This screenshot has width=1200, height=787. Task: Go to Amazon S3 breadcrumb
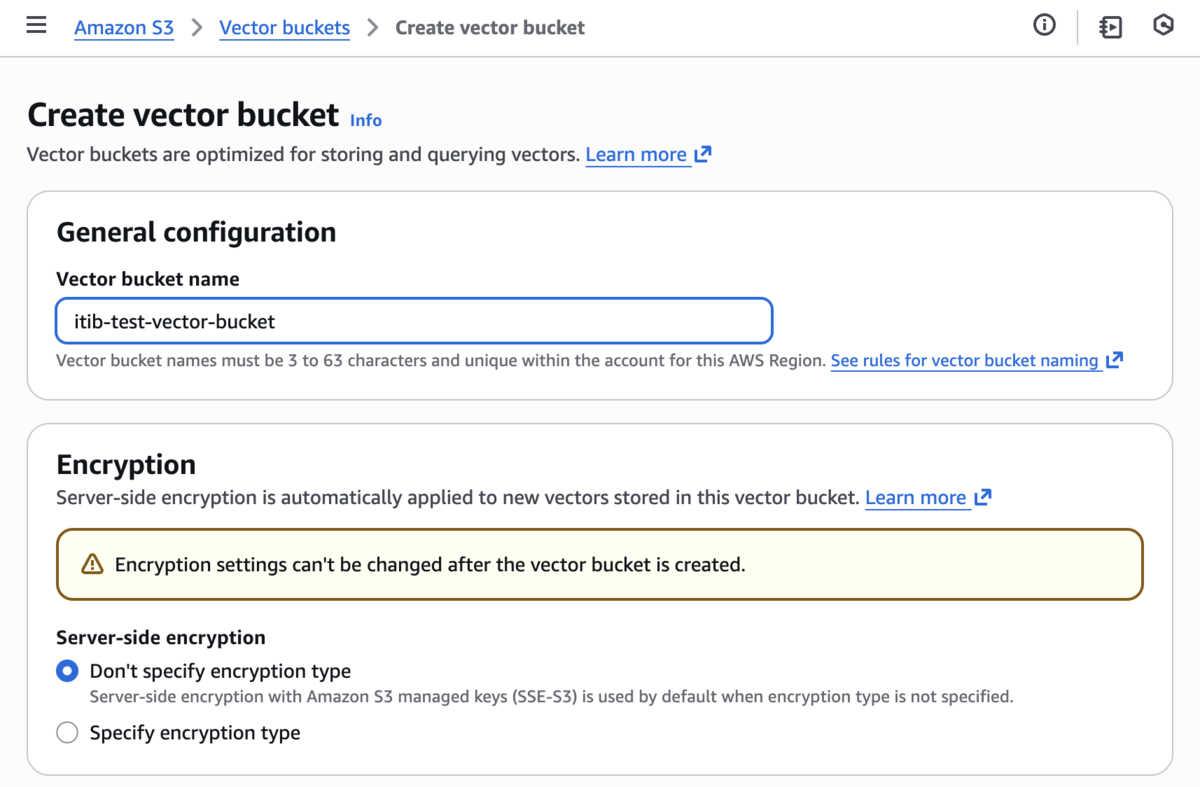click(x=124, y=27)
